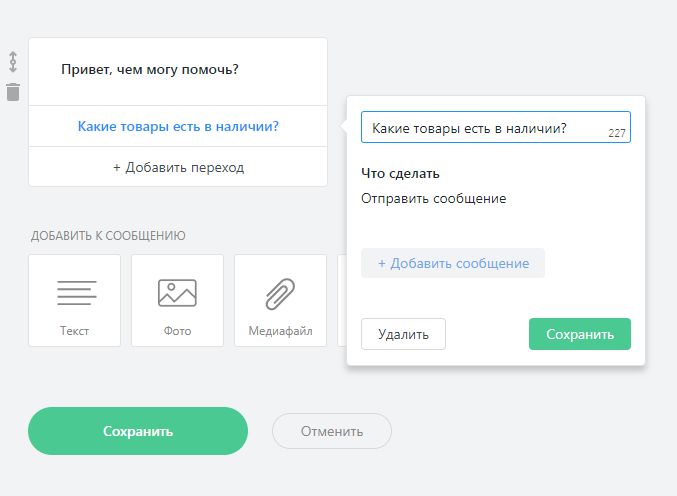The width and height of the screenshot is (677, 496).
Task: Select the 'Привет, чем могу помочь?' message text
Action: [x=150, y=70]
